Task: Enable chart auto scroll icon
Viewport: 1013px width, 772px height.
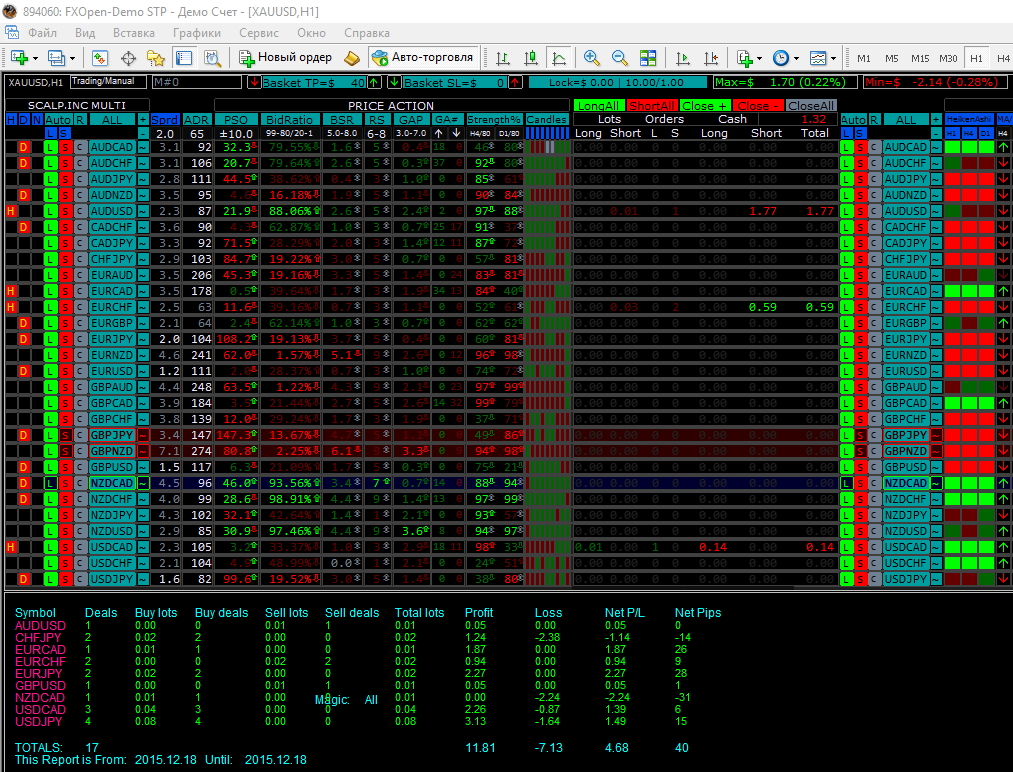Action: coord(683,58)
